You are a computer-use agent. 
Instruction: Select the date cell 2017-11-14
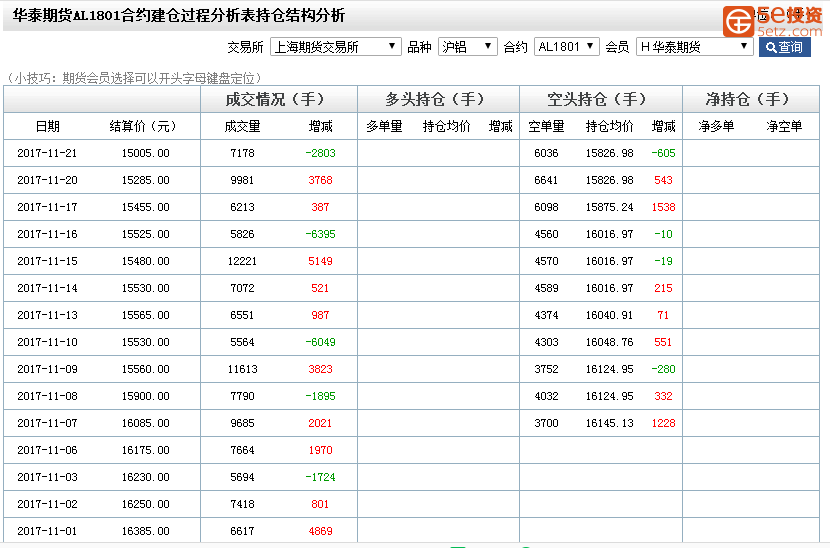47,288
